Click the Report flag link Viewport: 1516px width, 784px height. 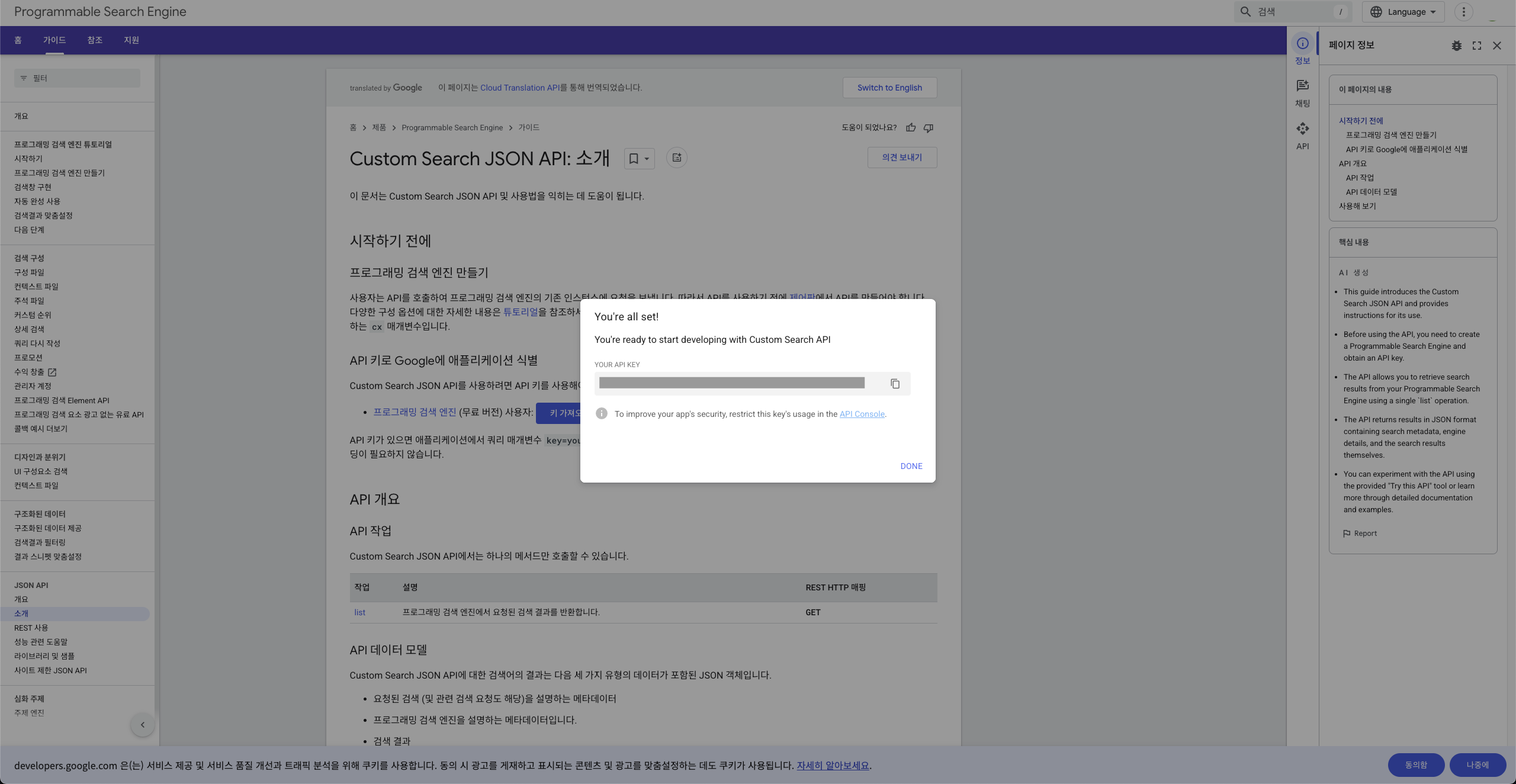(1360, 534)
